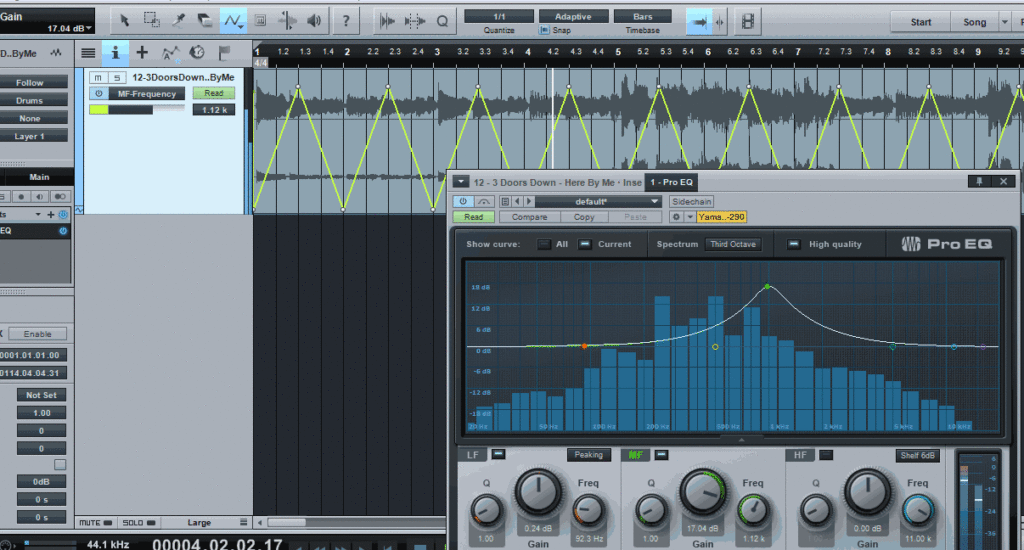Open the Gain parameter dropdown arrow
The image size is (1024, 550).
point(89,28)
